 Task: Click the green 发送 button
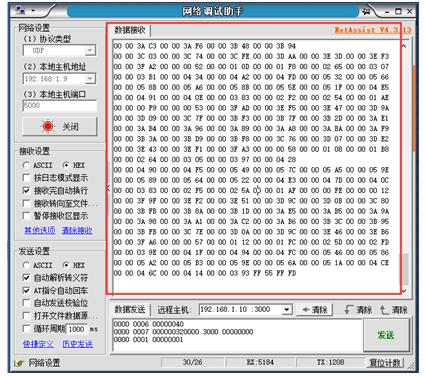(x=386, y=335)
